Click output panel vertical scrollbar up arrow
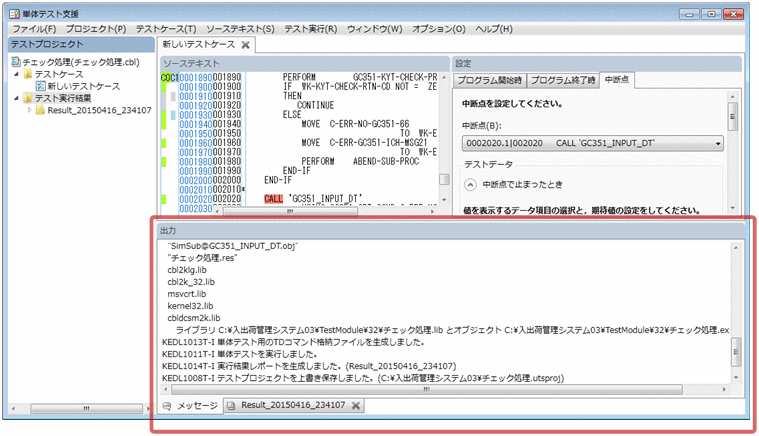Viewport: 759px width, 436px height. tap(736, 247)
